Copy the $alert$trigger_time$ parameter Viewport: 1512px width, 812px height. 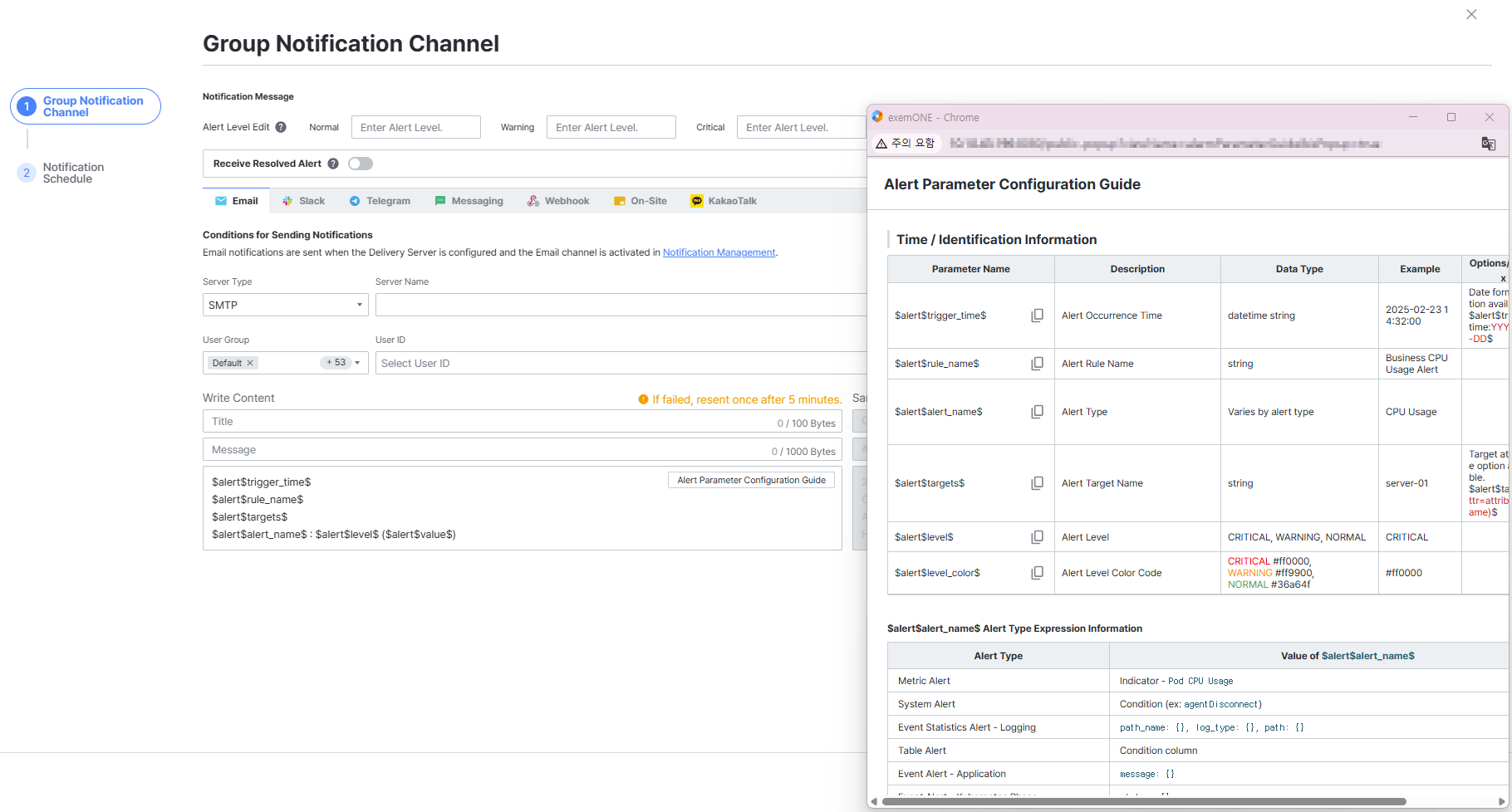pos(1037,316)
